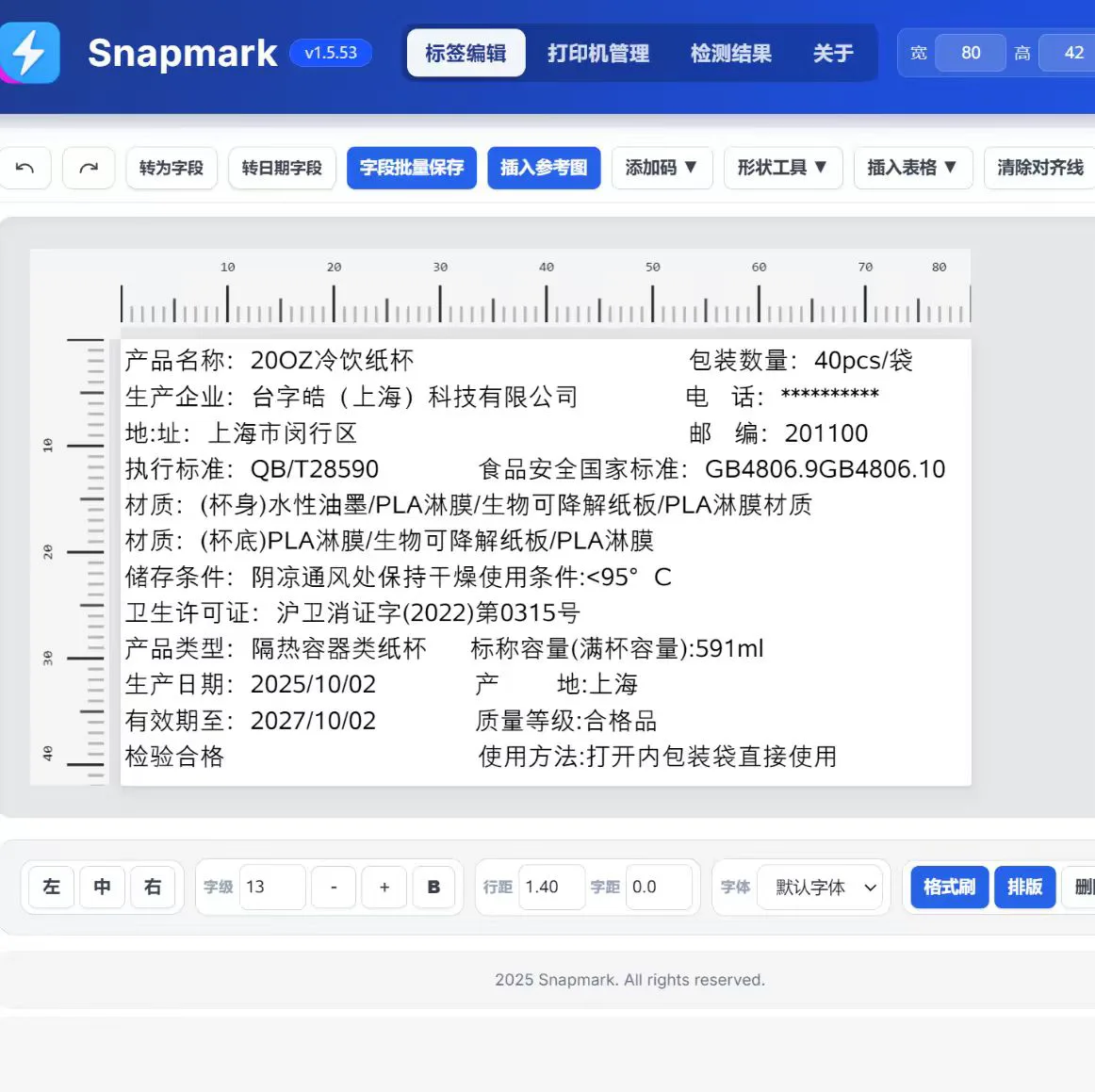Select the text '有效期至: 2027/10/02'

coord(250,721)
